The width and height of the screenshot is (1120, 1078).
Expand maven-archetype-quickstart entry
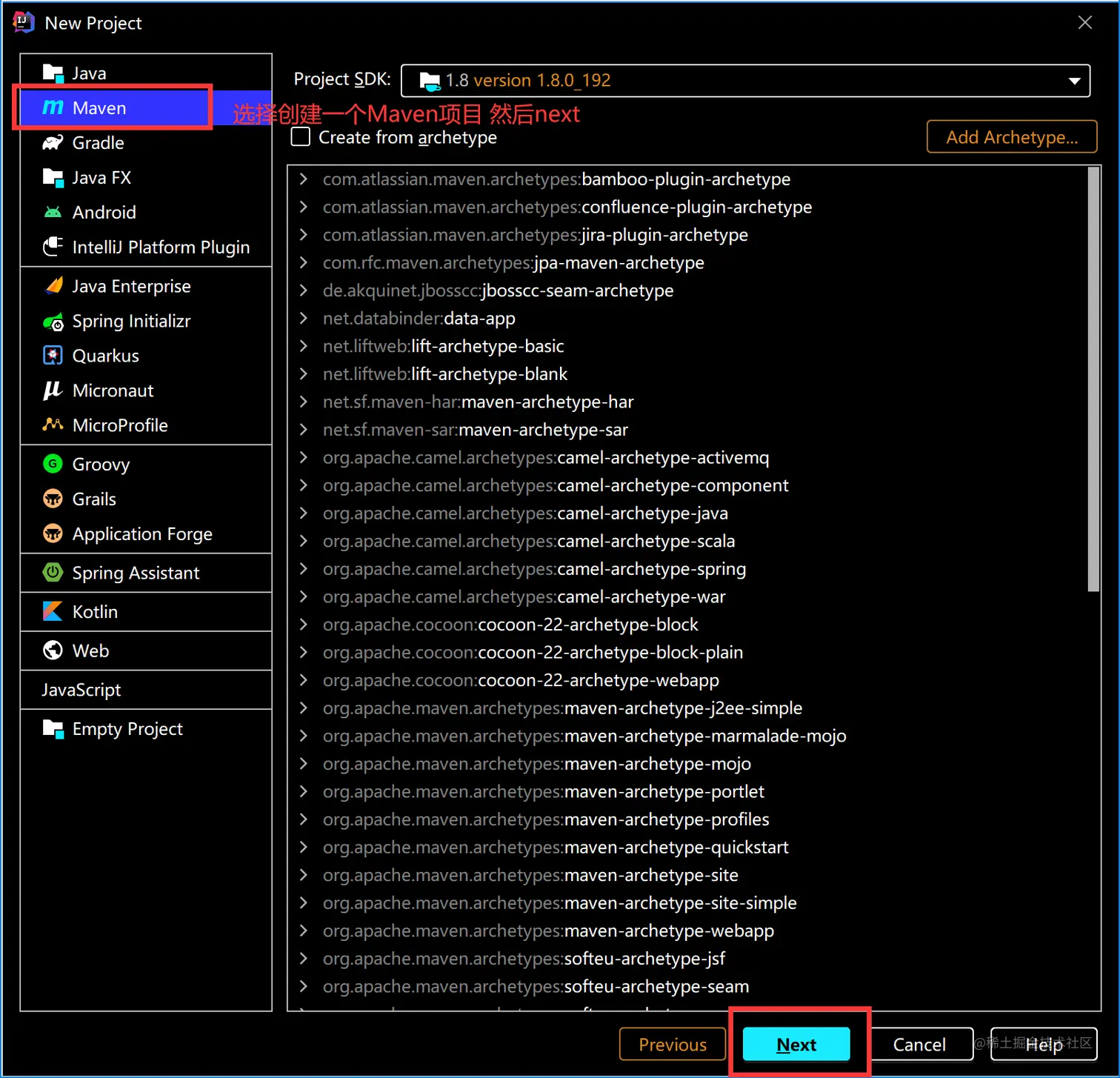pos(303,847)
